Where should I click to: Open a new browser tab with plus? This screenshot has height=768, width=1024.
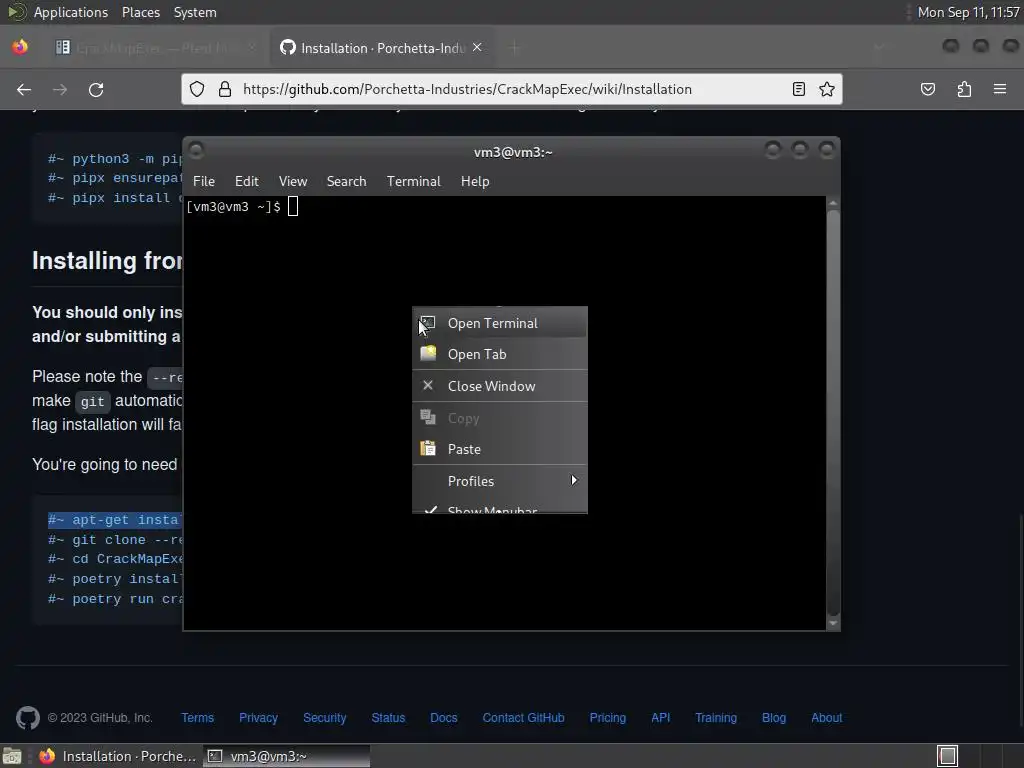click(x=515, y=47)
